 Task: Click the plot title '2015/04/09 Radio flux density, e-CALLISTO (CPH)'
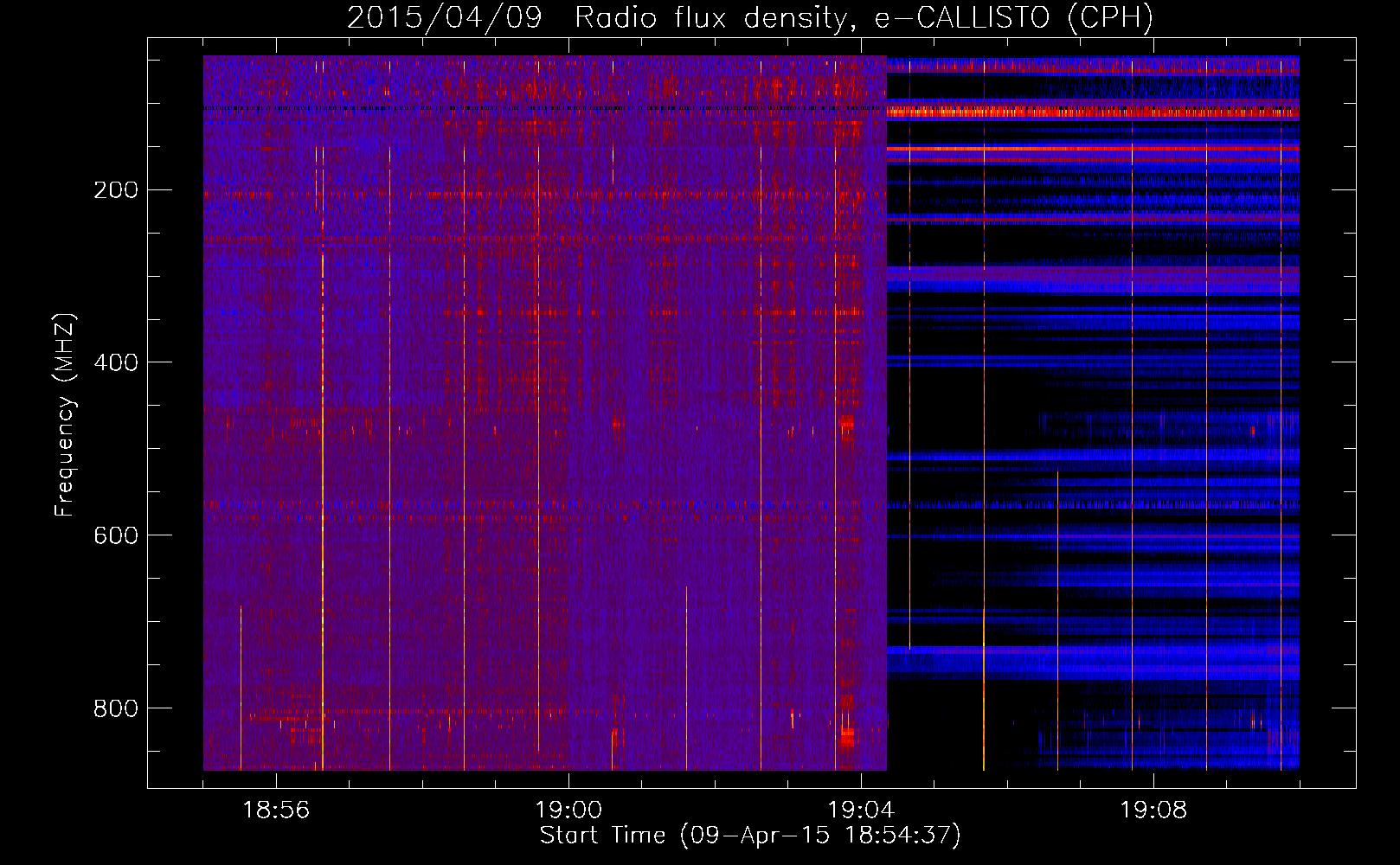tap(750, 18)
